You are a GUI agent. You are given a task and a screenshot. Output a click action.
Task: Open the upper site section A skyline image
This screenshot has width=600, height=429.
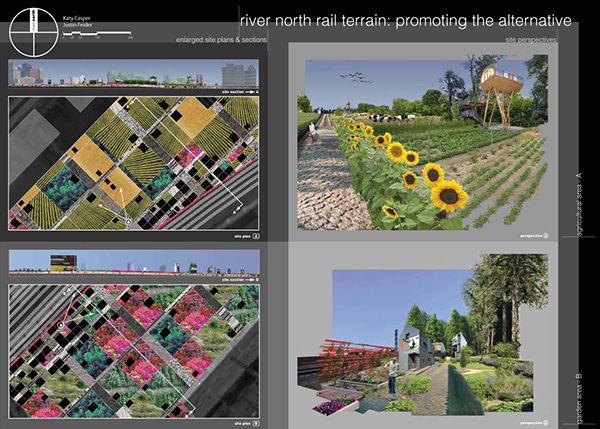[x=134, y=73]
